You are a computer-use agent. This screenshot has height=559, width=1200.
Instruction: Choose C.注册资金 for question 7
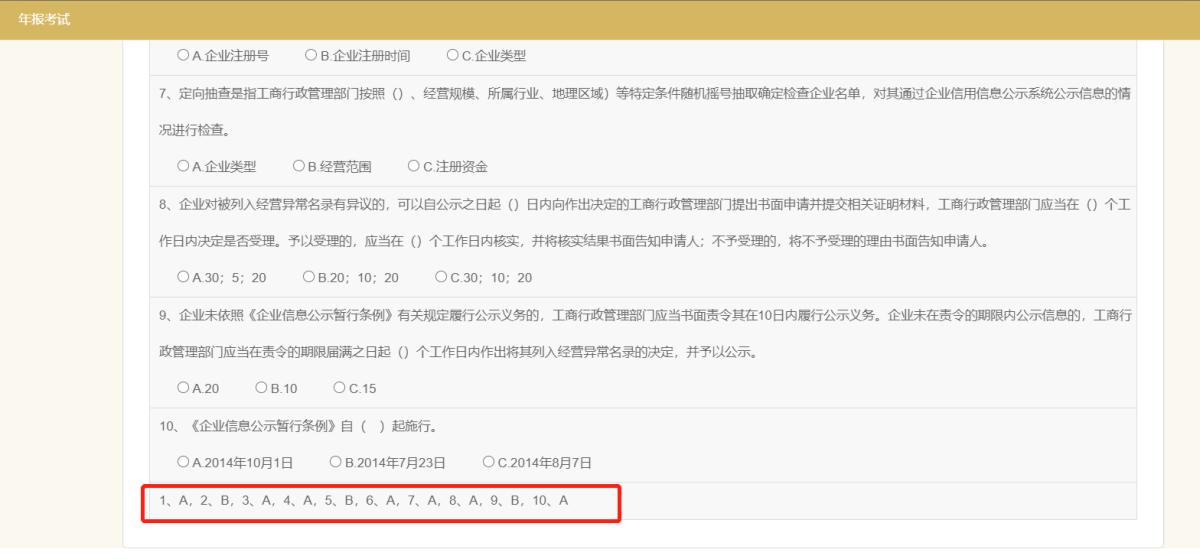[414, 166]
